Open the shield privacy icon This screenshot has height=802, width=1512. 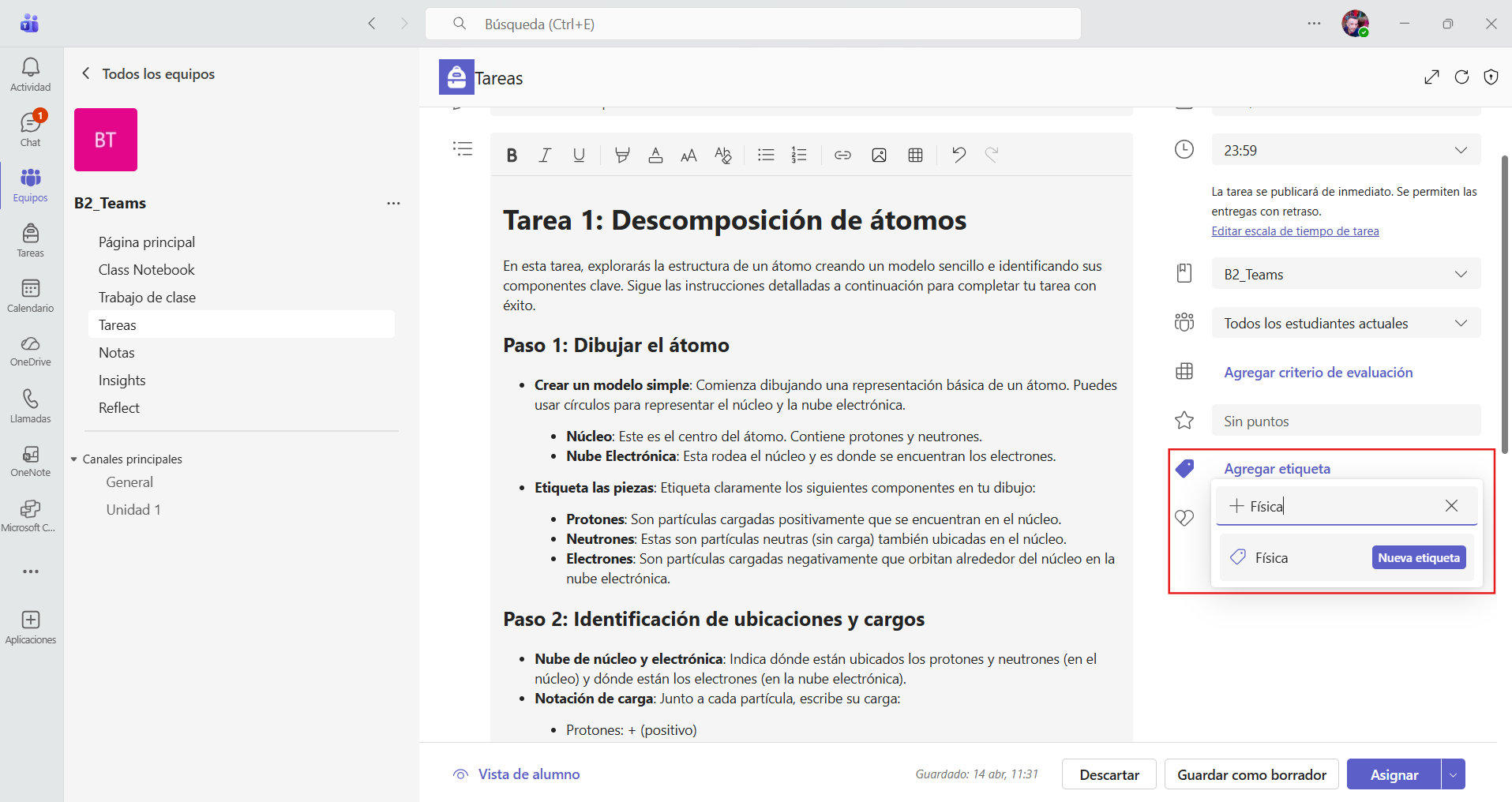(1491, 77)
